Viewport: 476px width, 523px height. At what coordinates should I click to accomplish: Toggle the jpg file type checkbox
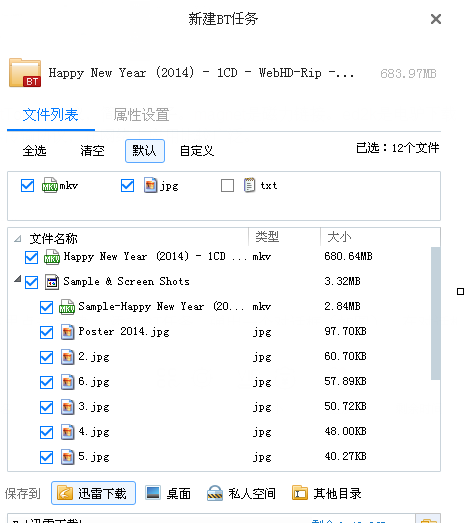click(x=127, y=185)
